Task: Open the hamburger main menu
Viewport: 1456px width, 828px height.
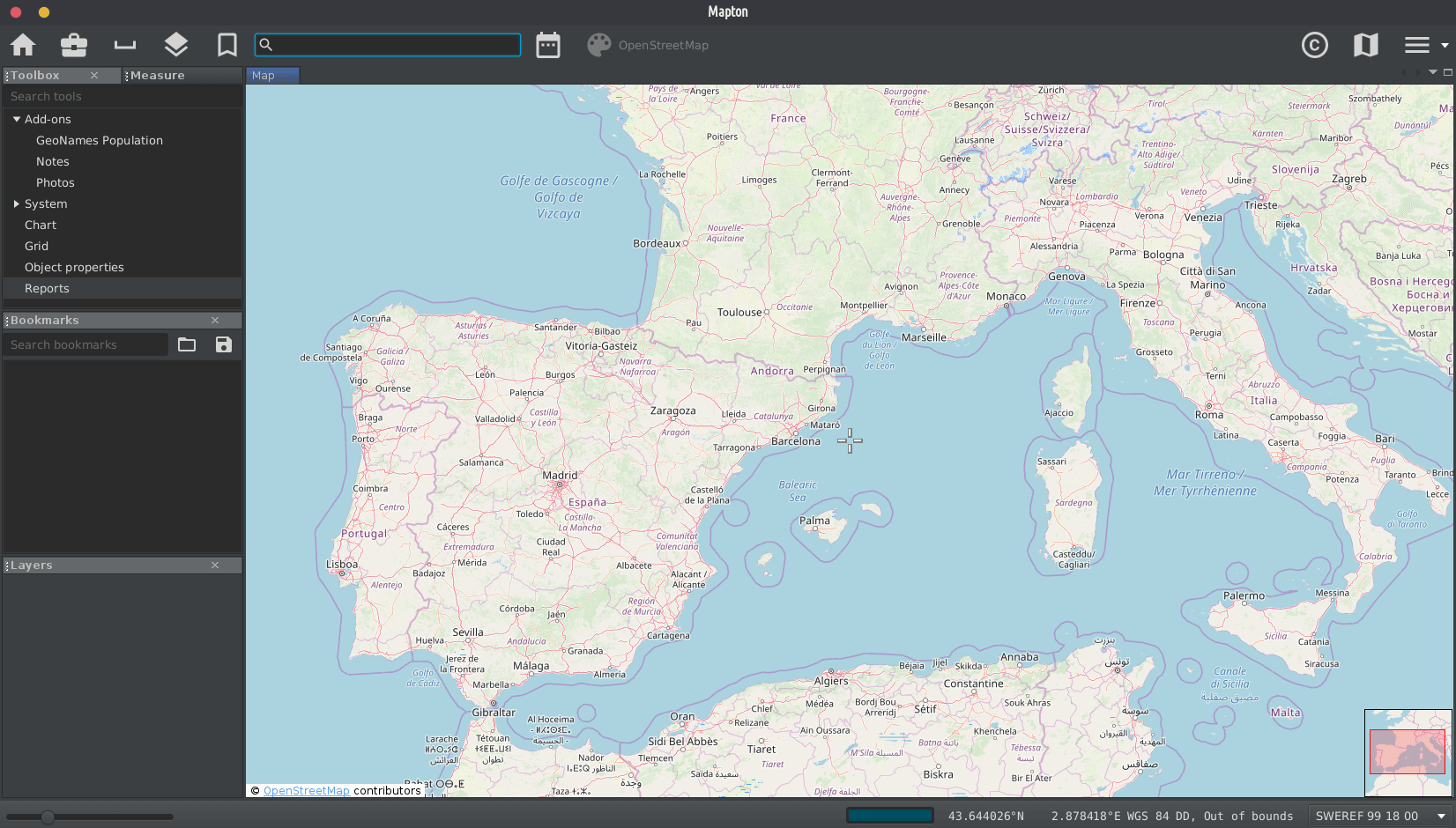Action: (x=1417, y=45)
